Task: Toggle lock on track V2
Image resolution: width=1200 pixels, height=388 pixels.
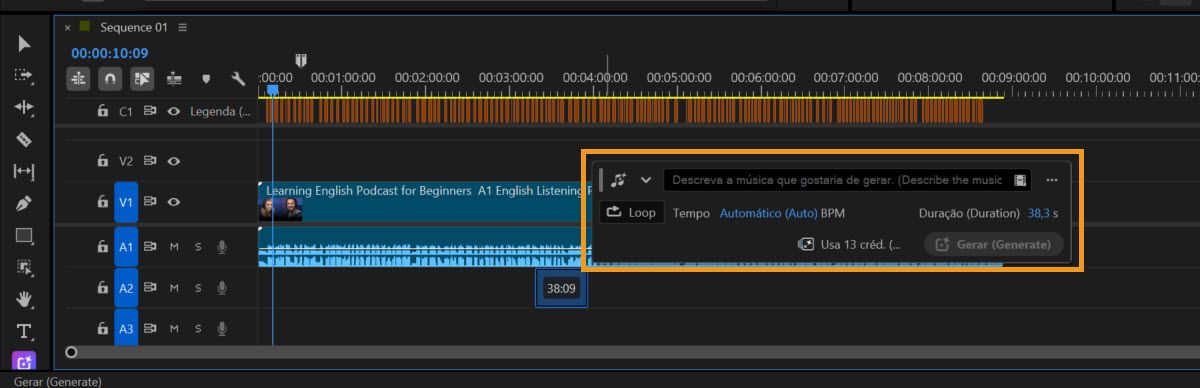Action: pyautogui.click(x=102, y=160)
